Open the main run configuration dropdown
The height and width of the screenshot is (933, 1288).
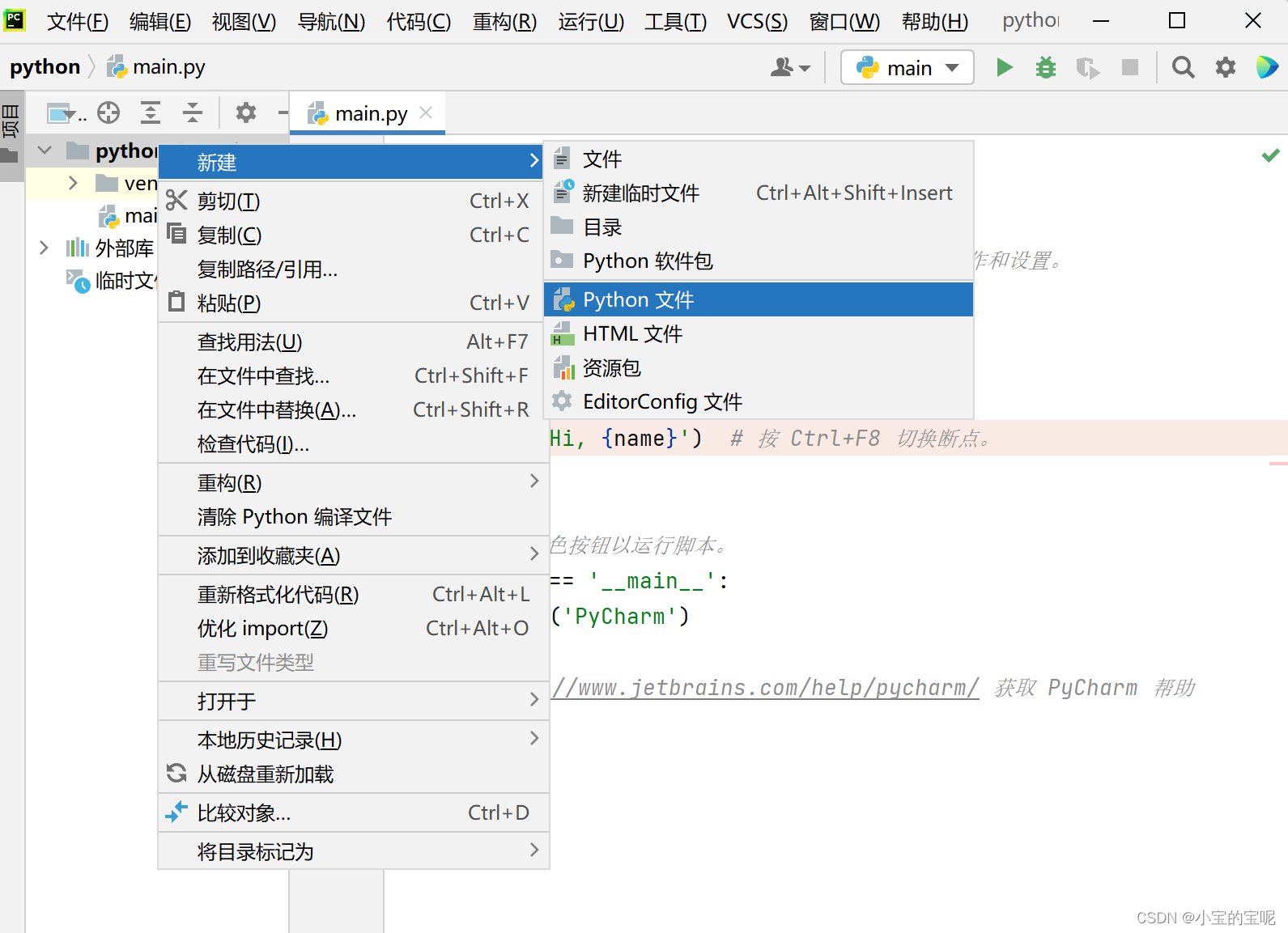907,68
